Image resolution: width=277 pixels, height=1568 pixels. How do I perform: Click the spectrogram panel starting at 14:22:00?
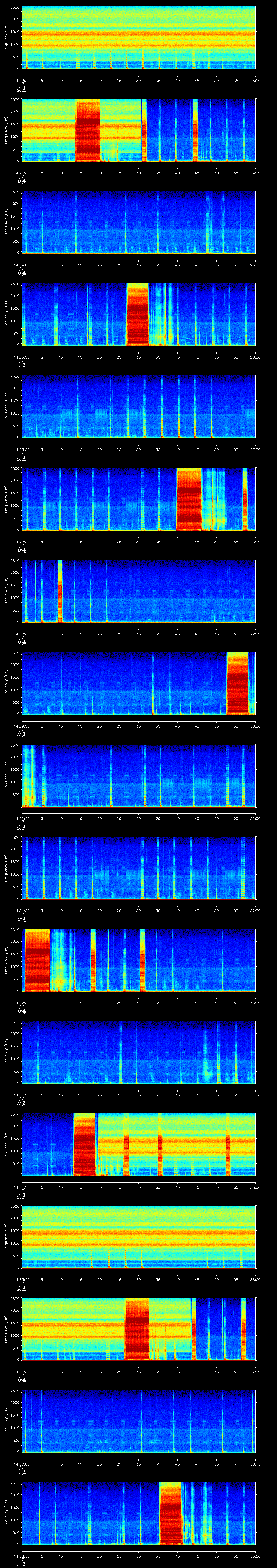(x=139, y=38)
